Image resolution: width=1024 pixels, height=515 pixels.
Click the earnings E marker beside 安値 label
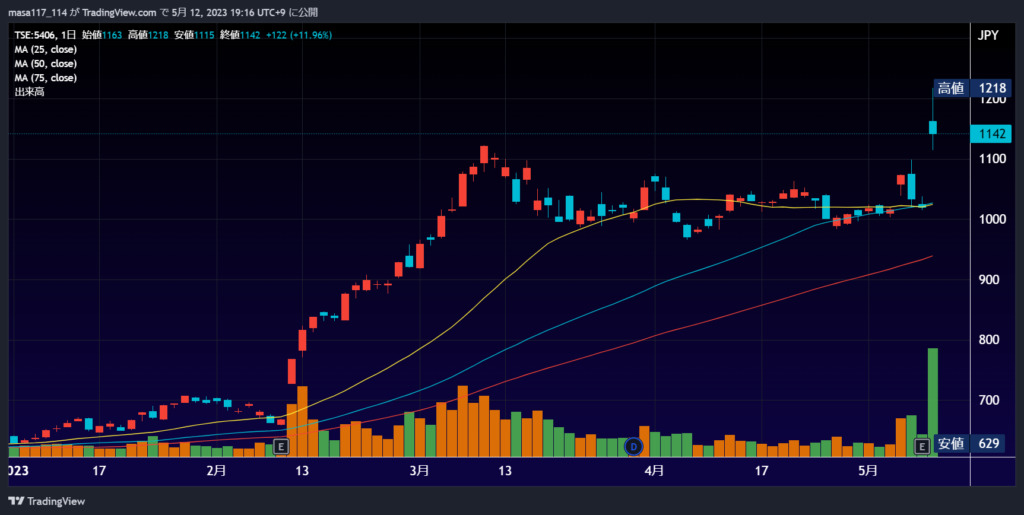click(x=921, y=446)
